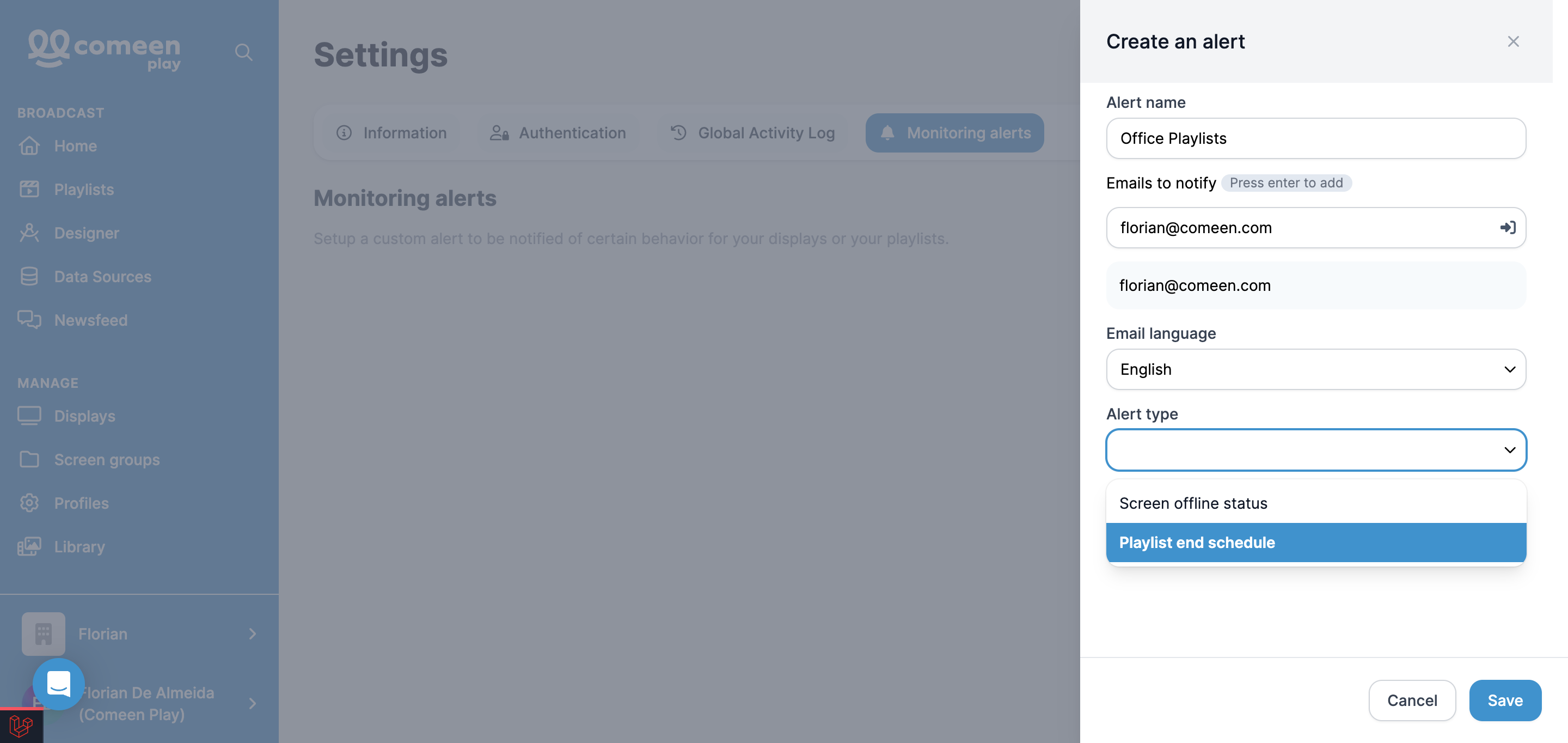
Task: Click the Playlists icon in sidebar
Action: pos(29,190)
